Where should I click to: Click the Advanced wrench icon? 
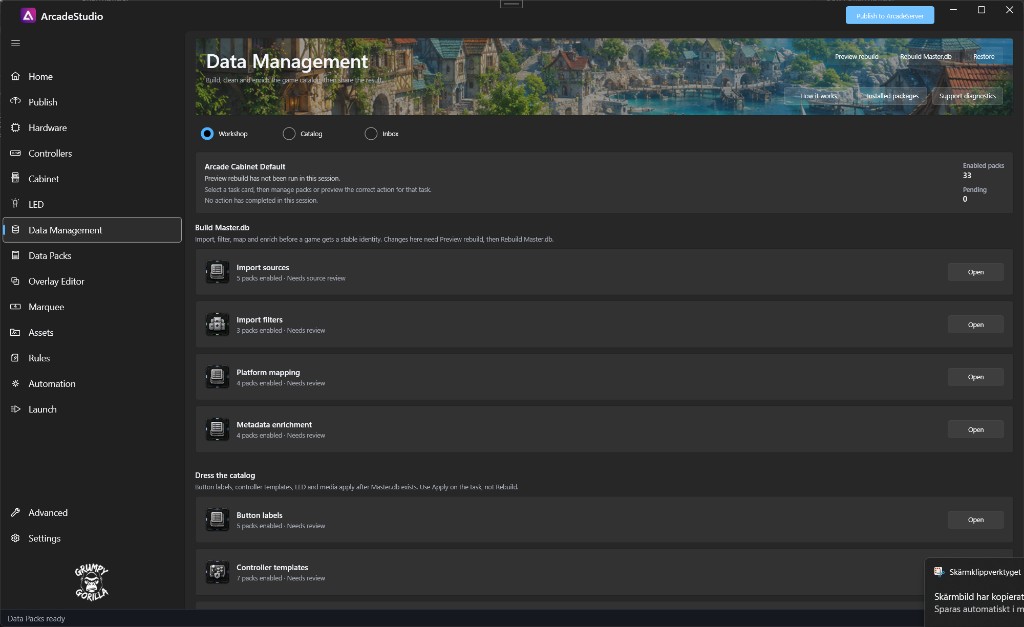16,513
